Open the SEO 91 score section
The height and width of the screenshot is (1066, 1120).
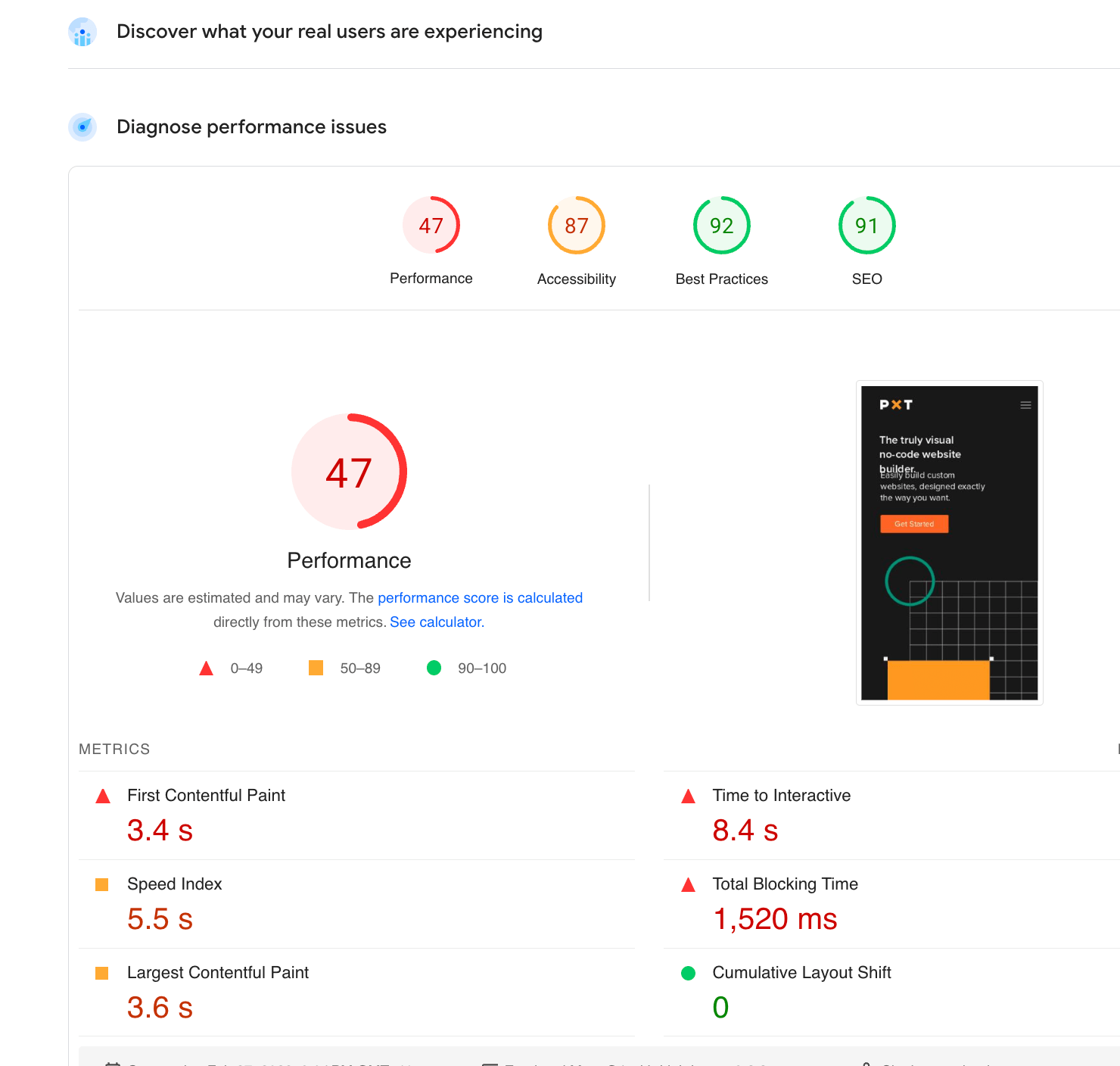866,225
